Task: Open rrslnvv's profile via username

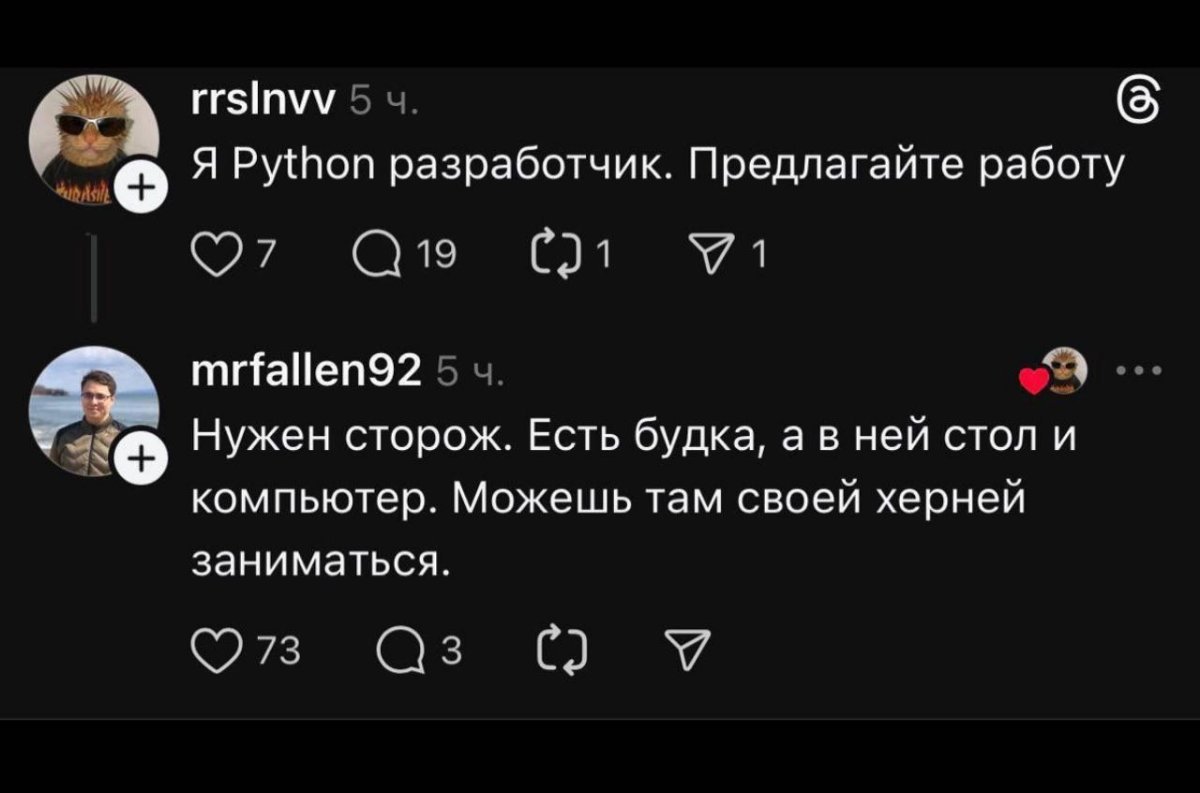Action: pyautogui.click(x=263, y=98)
